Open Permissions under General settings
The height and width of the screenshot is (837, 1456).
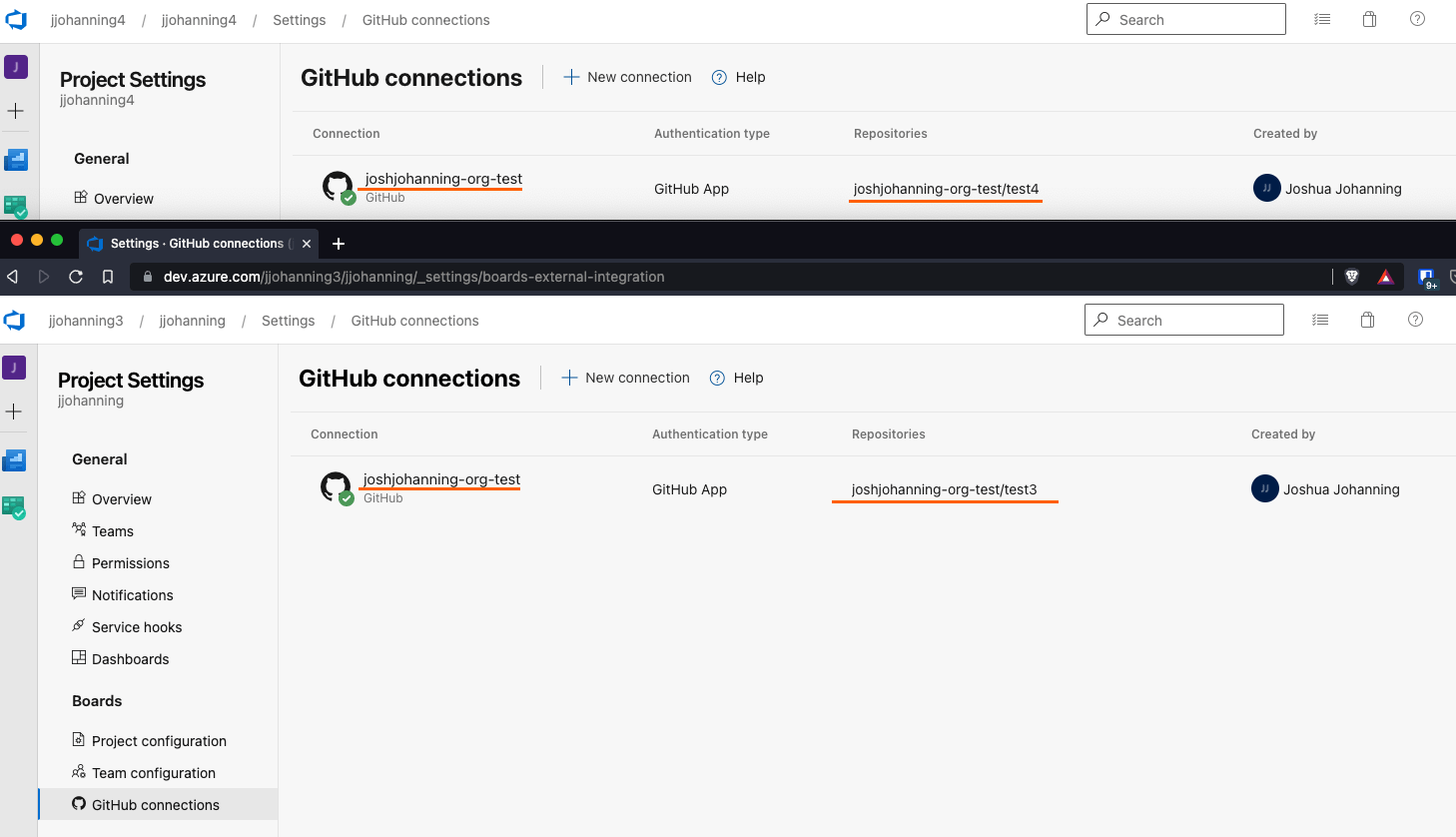coord(130,562)
